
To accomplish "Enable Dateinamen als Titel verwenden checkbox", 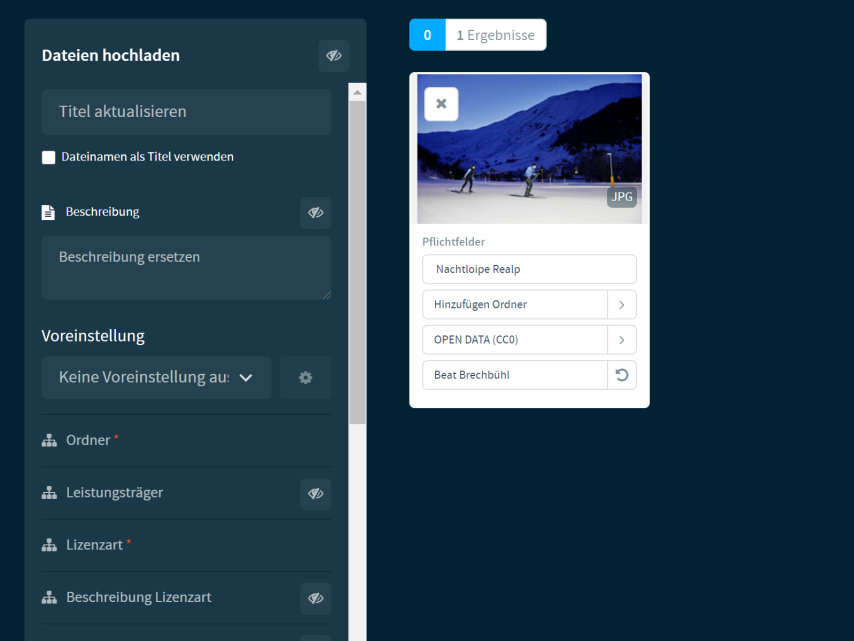I will (x=49, y=157).
